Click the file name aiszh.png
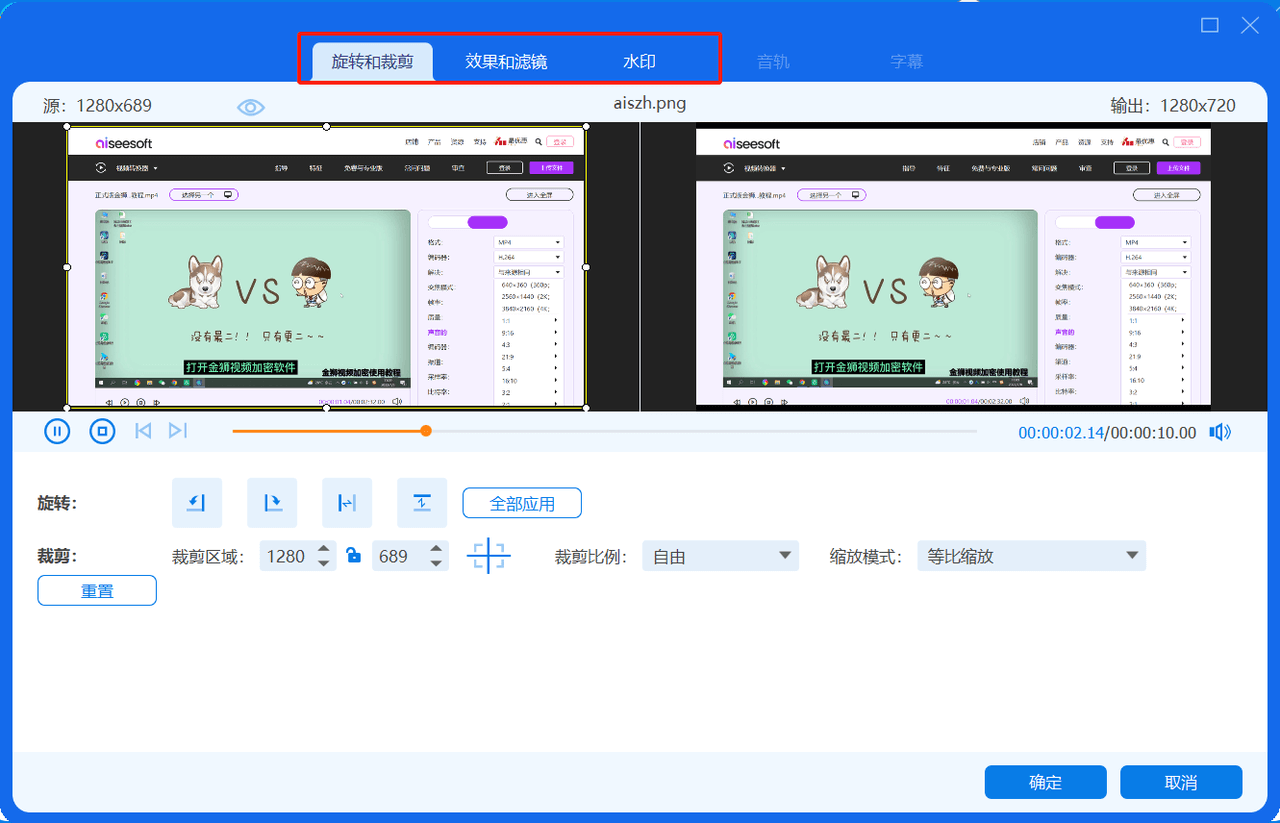This screenshot has height=823, width=1280. click(650, 103)
